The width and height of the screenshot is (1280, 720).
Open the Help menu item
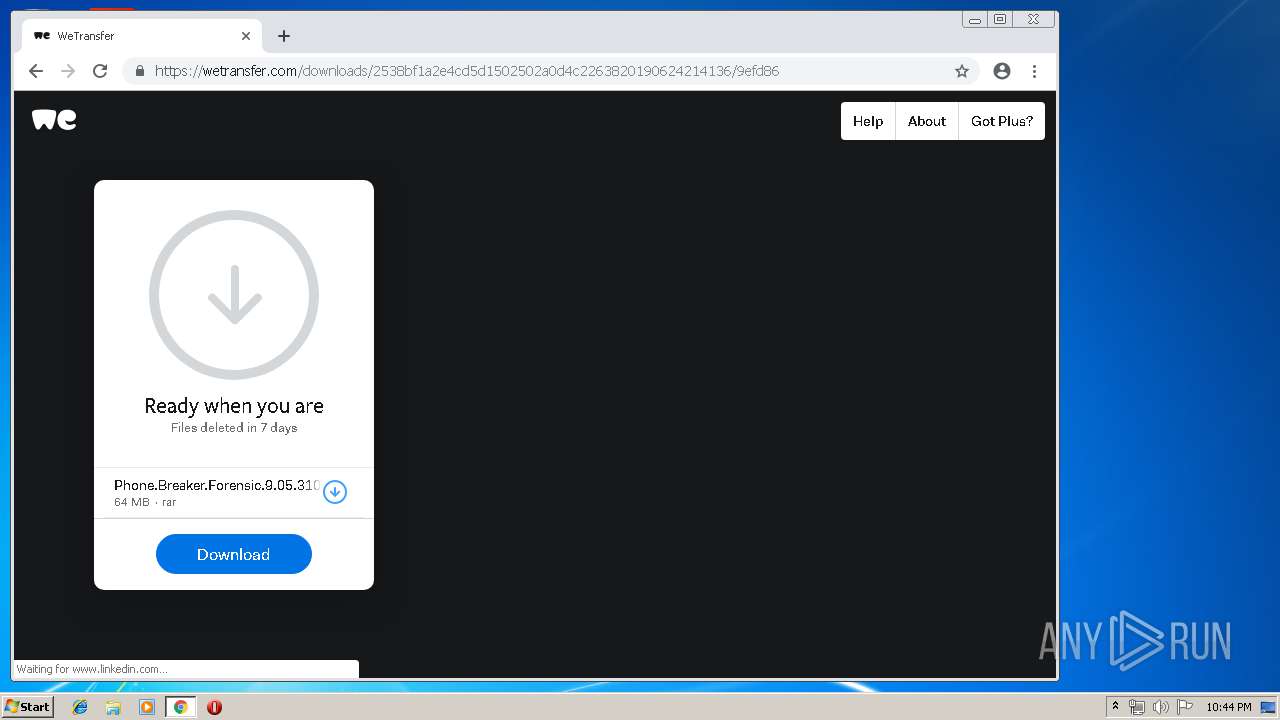[868, 121]
